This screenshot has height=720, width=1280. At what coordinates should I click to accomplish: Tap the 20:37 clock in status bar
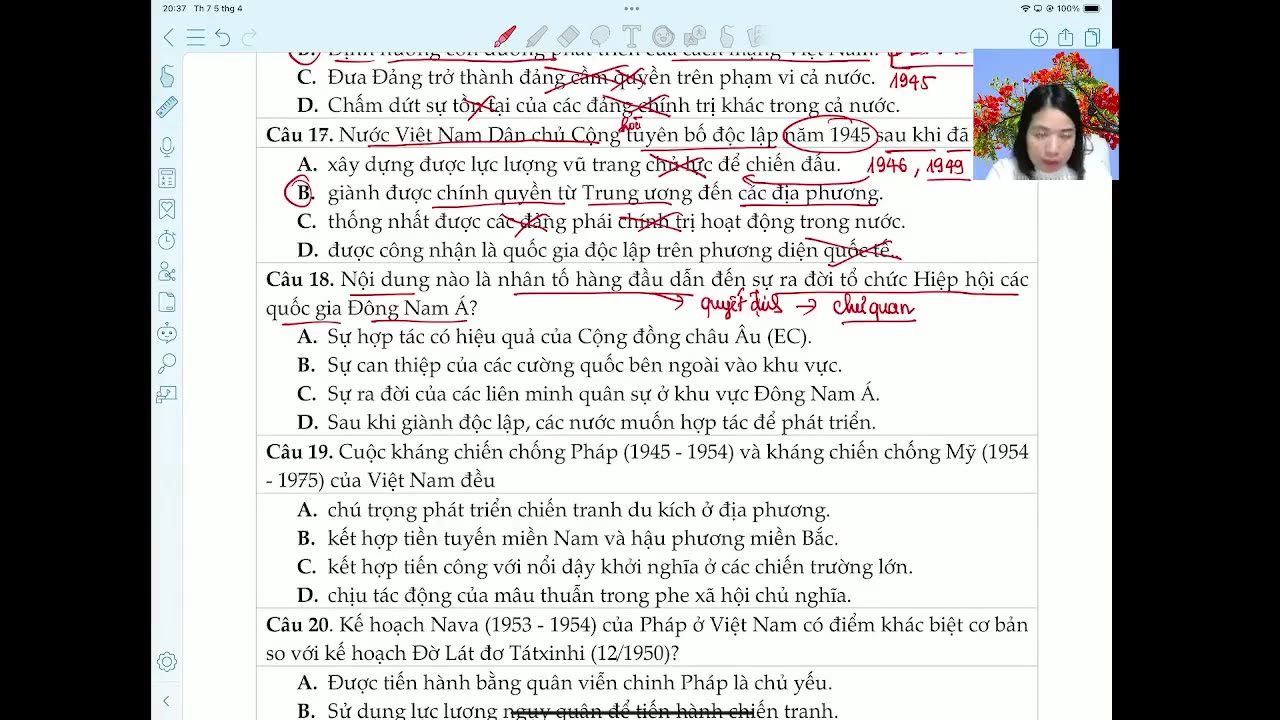tap(175, 8)
